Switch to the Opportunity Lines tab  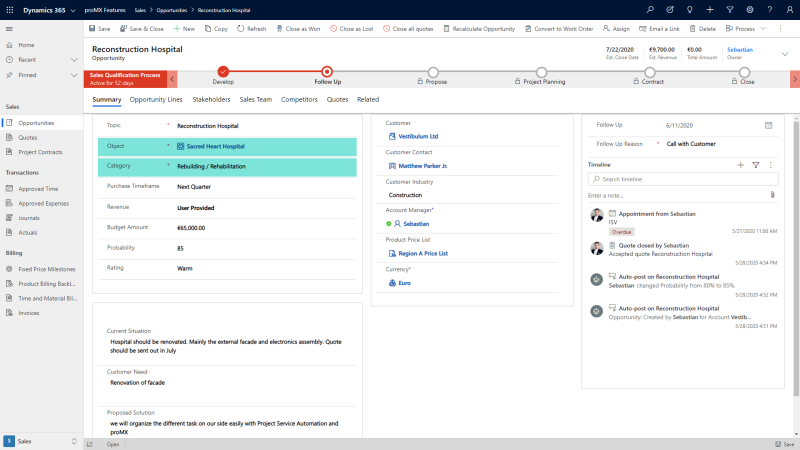(156, 100)
